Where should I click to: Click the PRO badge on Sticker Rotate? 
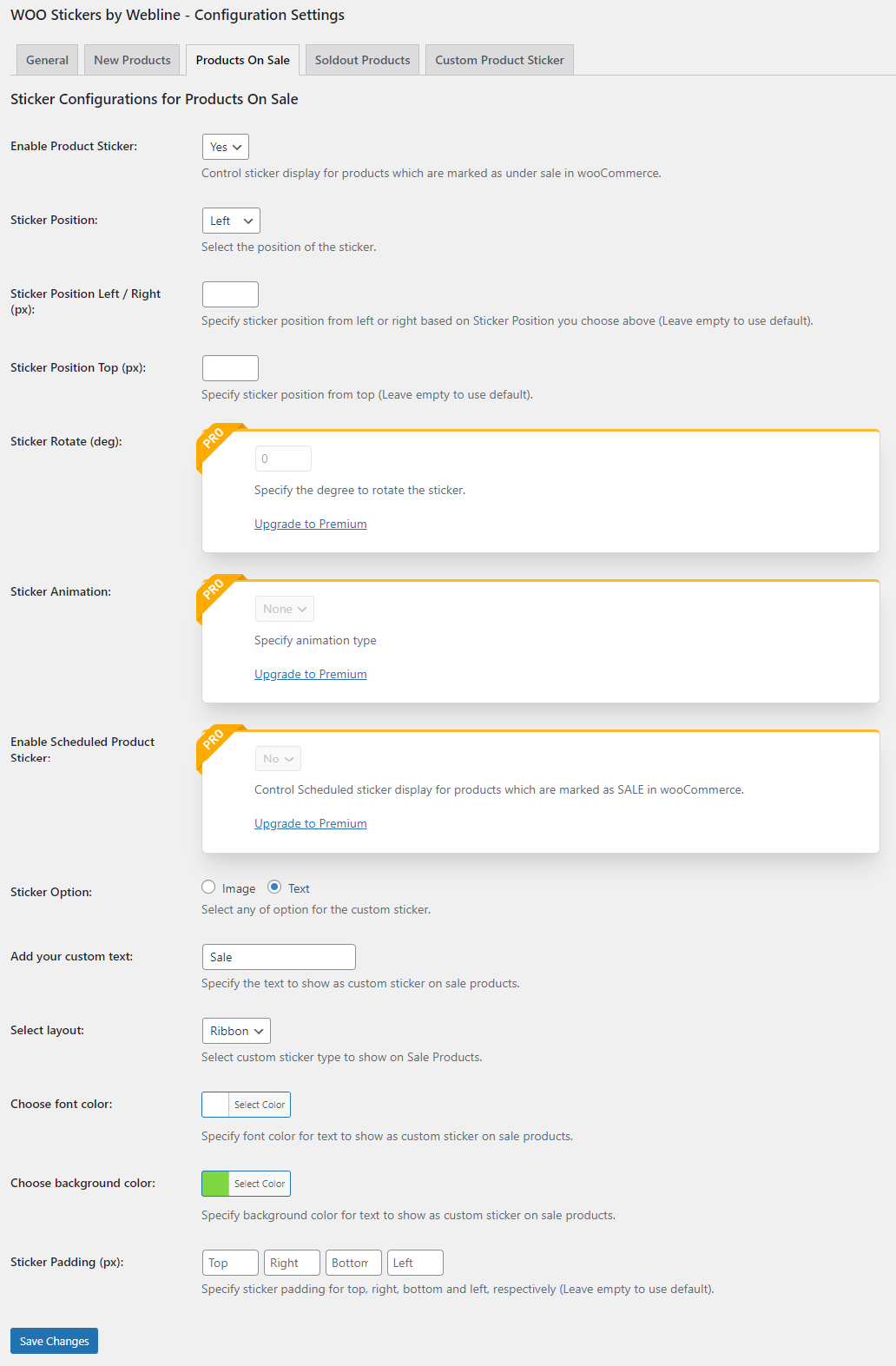(214, 438)
